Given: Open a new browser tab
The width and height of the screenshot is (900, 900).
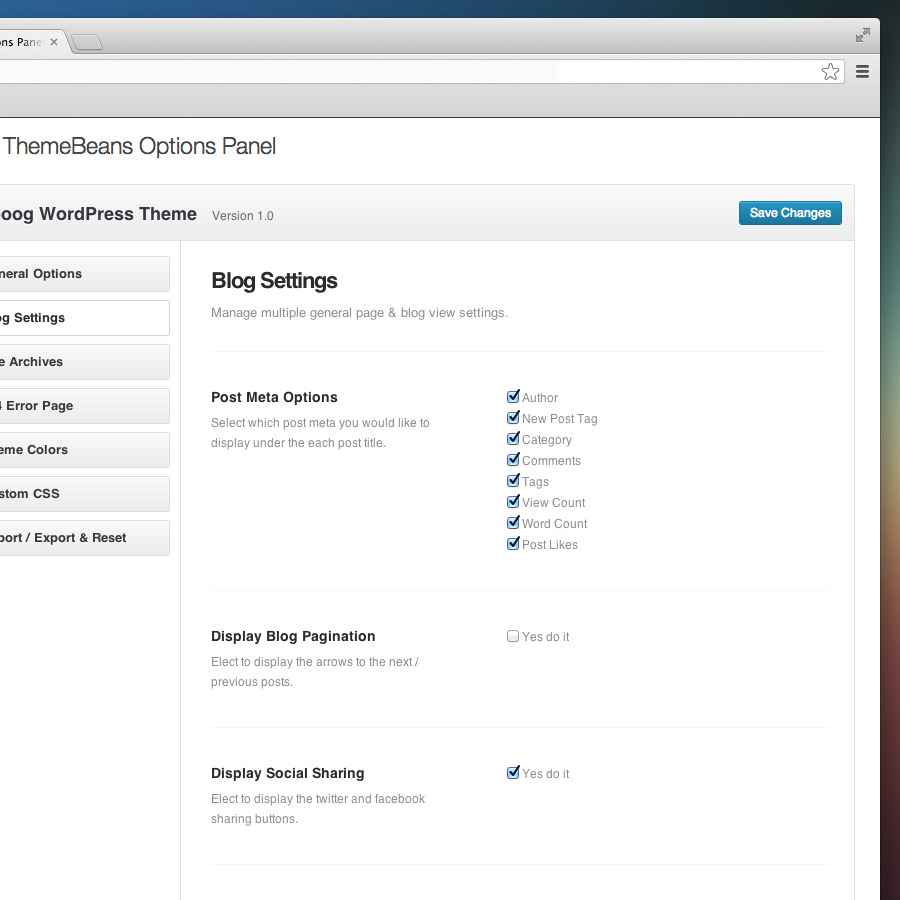Looking at the screenshot, I should [x=87, y=42].
